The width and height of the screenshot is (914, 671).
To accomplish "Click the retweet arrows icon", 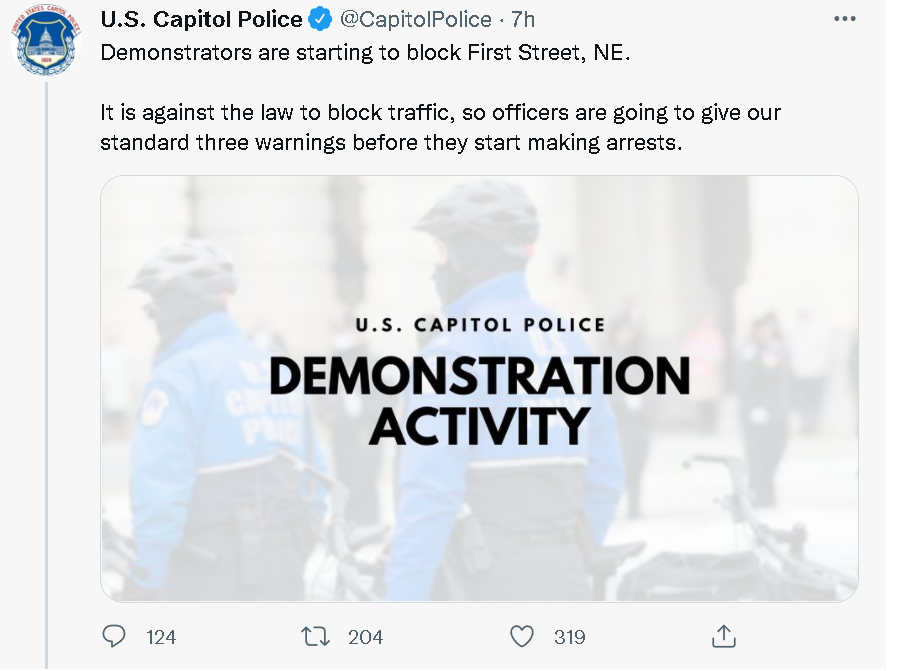I will click(315, 636).
